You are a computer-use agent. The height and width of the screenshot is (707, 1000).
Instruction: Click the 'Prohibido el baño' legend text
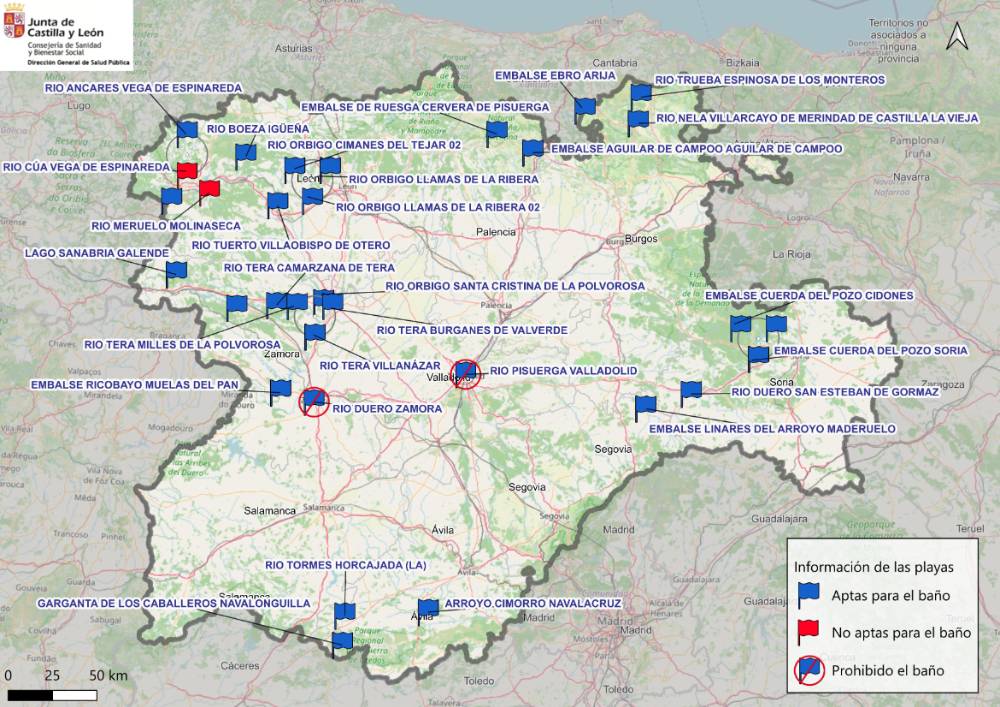888,670
